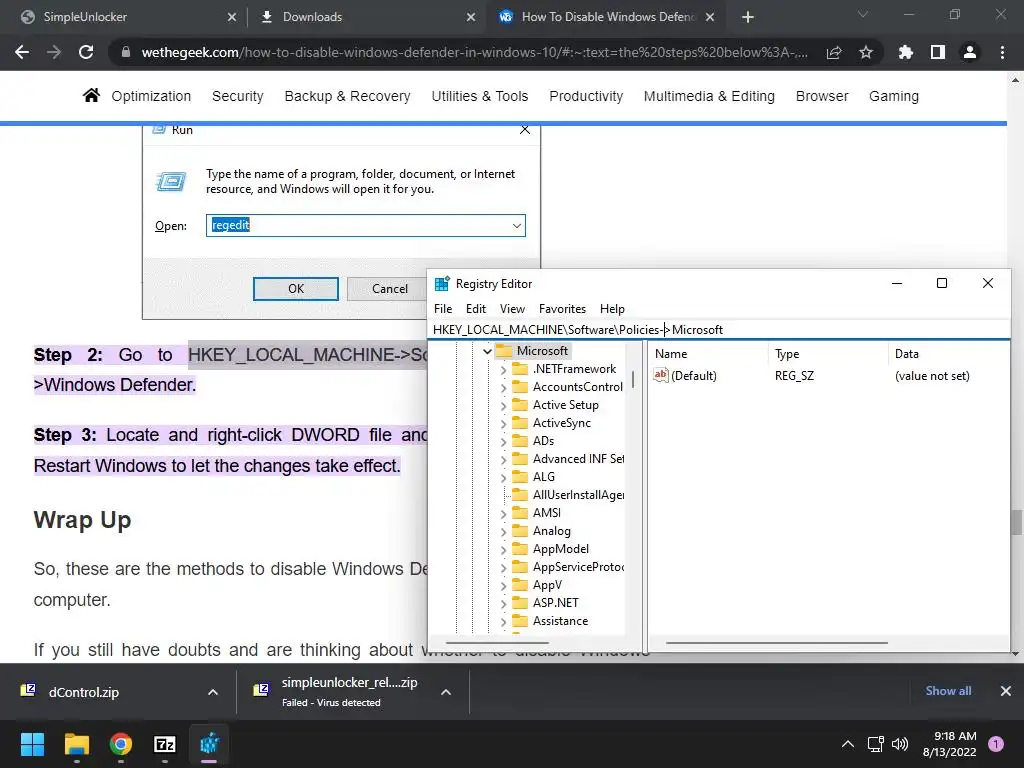The height and width of the screenshot is (768, 1024).
Task: Open the Chrome extensions puzzle icon
Action: click(906, 52)
